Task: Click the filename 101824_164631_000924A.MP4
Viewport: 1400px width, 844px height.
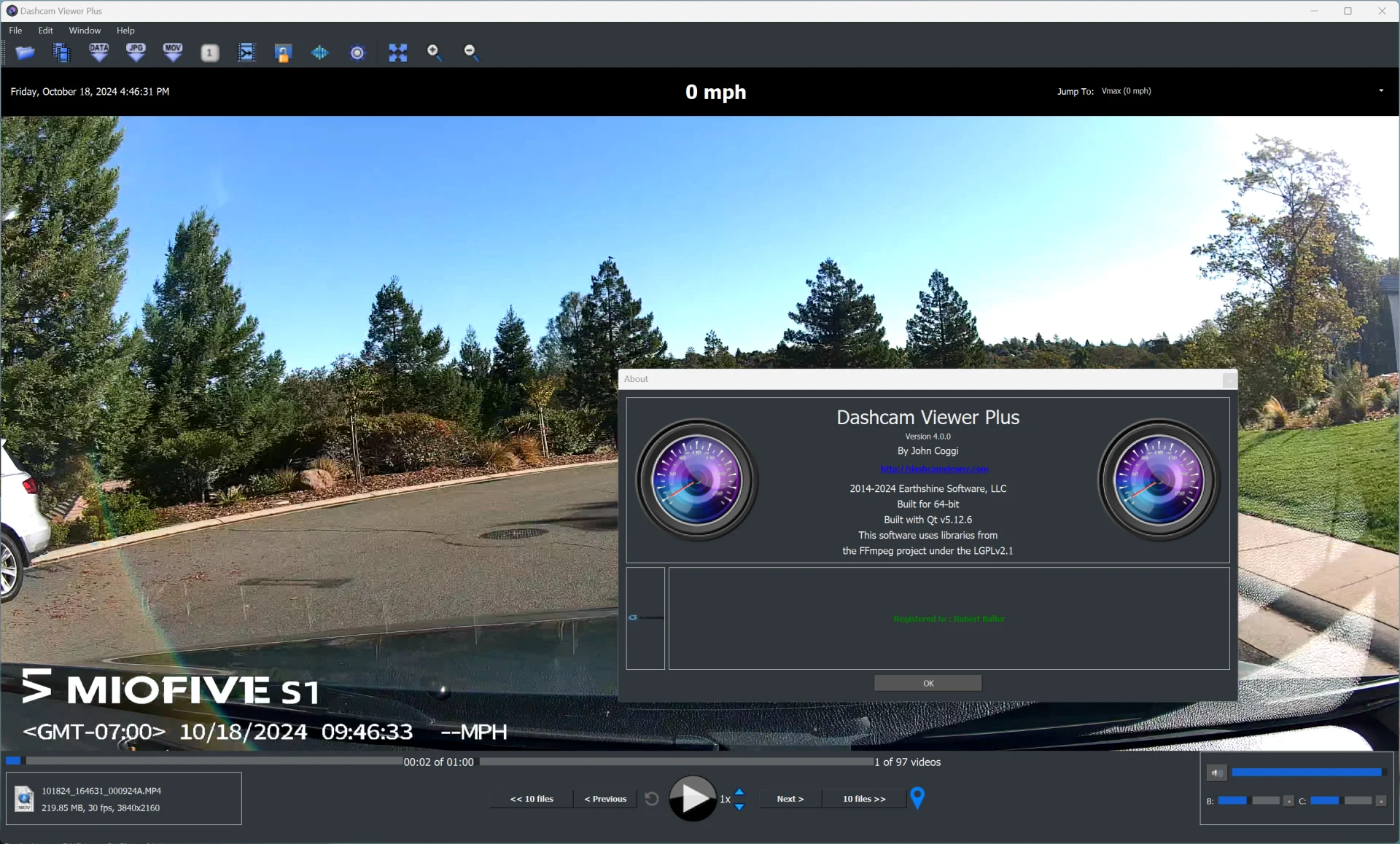Action: [101, 791]
